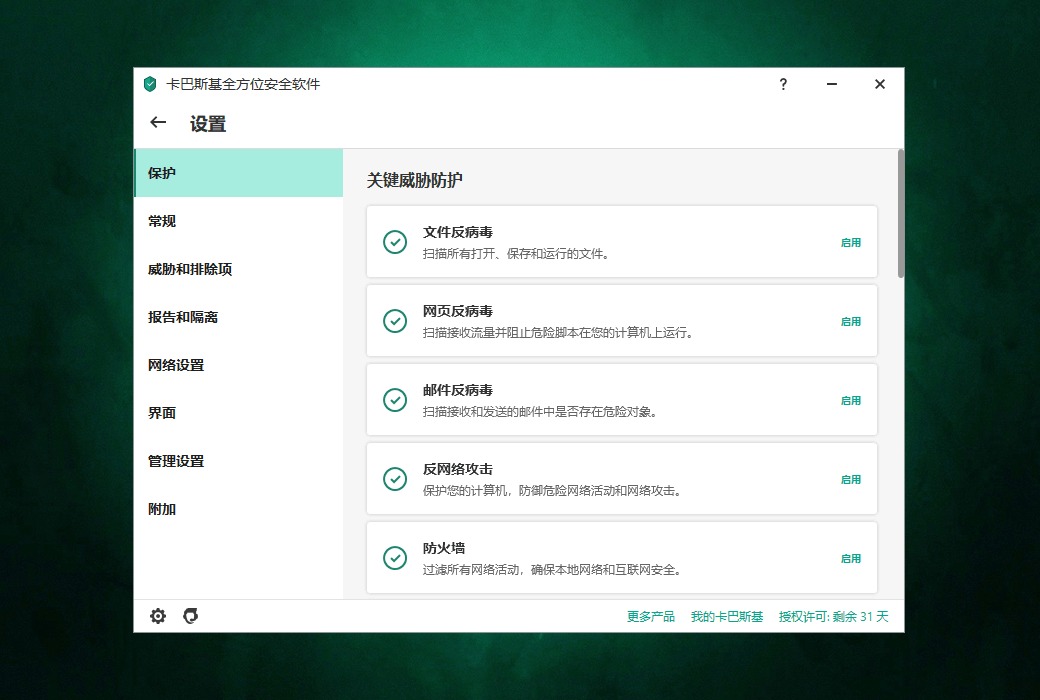1040x700 pixels.
Task: Open help with the question mark icon
Action: coord(783,84)
